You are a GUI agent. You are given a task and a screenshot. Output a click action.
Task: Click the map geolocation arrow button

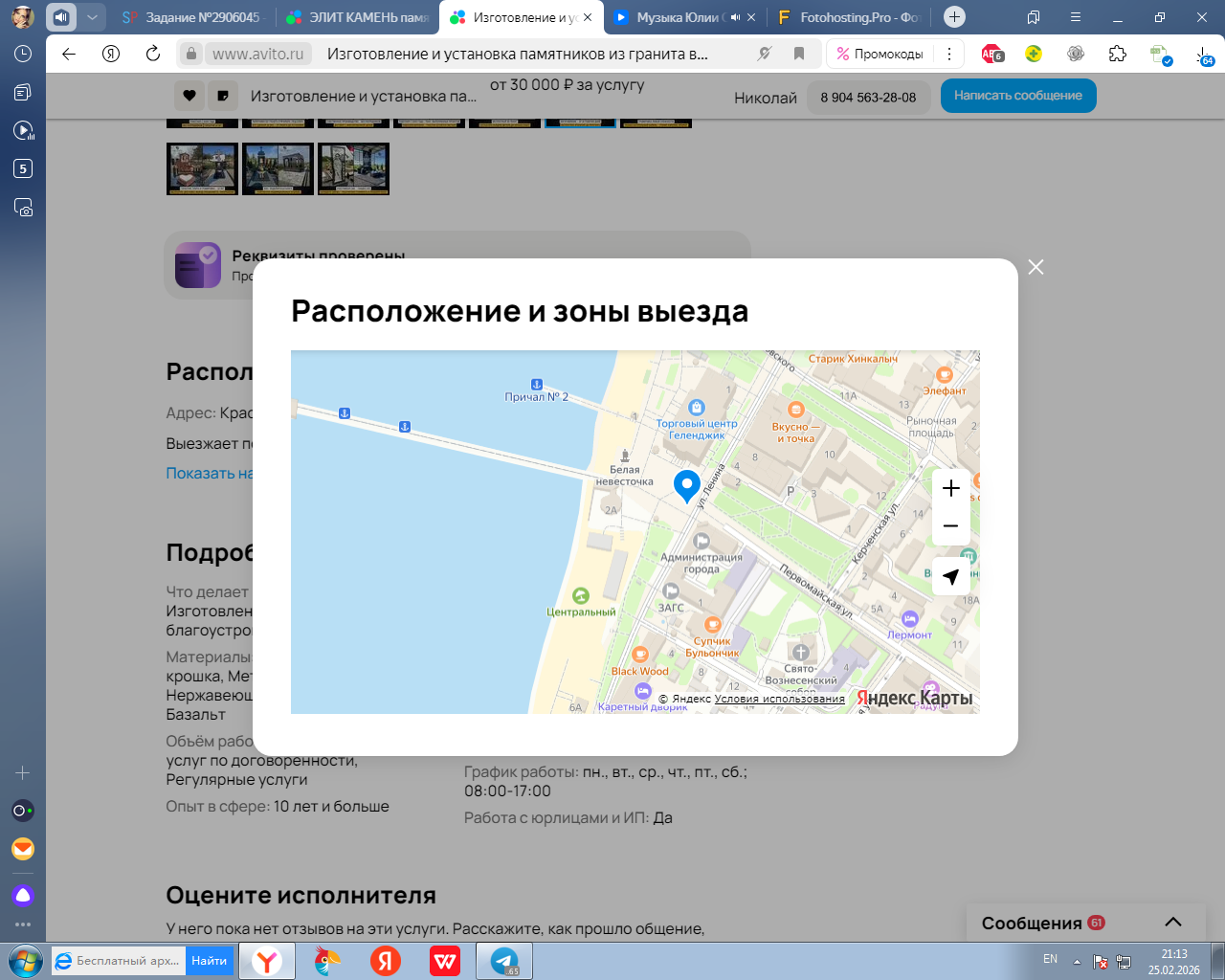[x=950, y=576]
